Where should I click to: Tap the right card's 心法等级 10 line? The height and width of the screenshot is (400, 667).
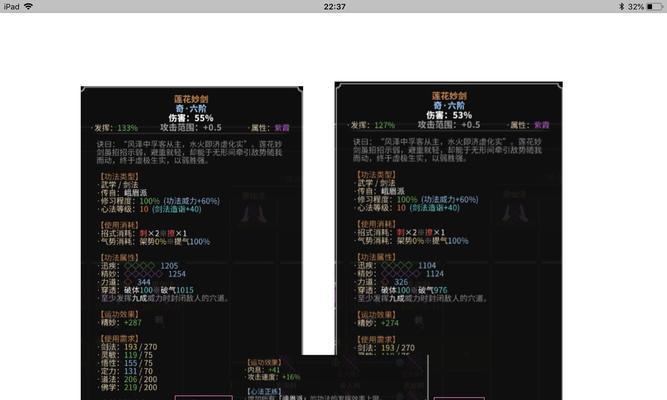point(409,208)
